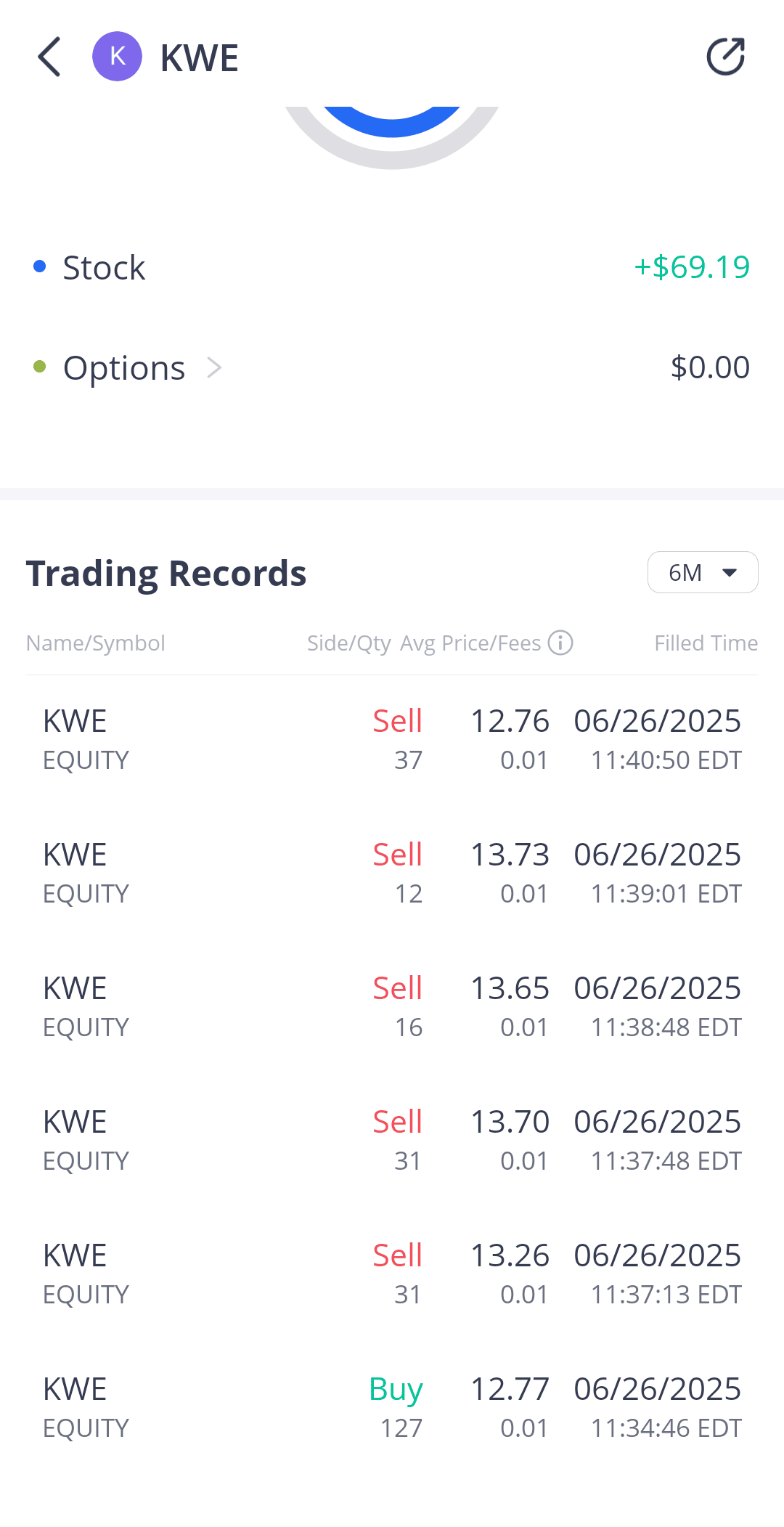Open the Sell 31 shares at 13.26 record
The height and width of the screenshot is (1527, 784).
tap(392, 1274)
